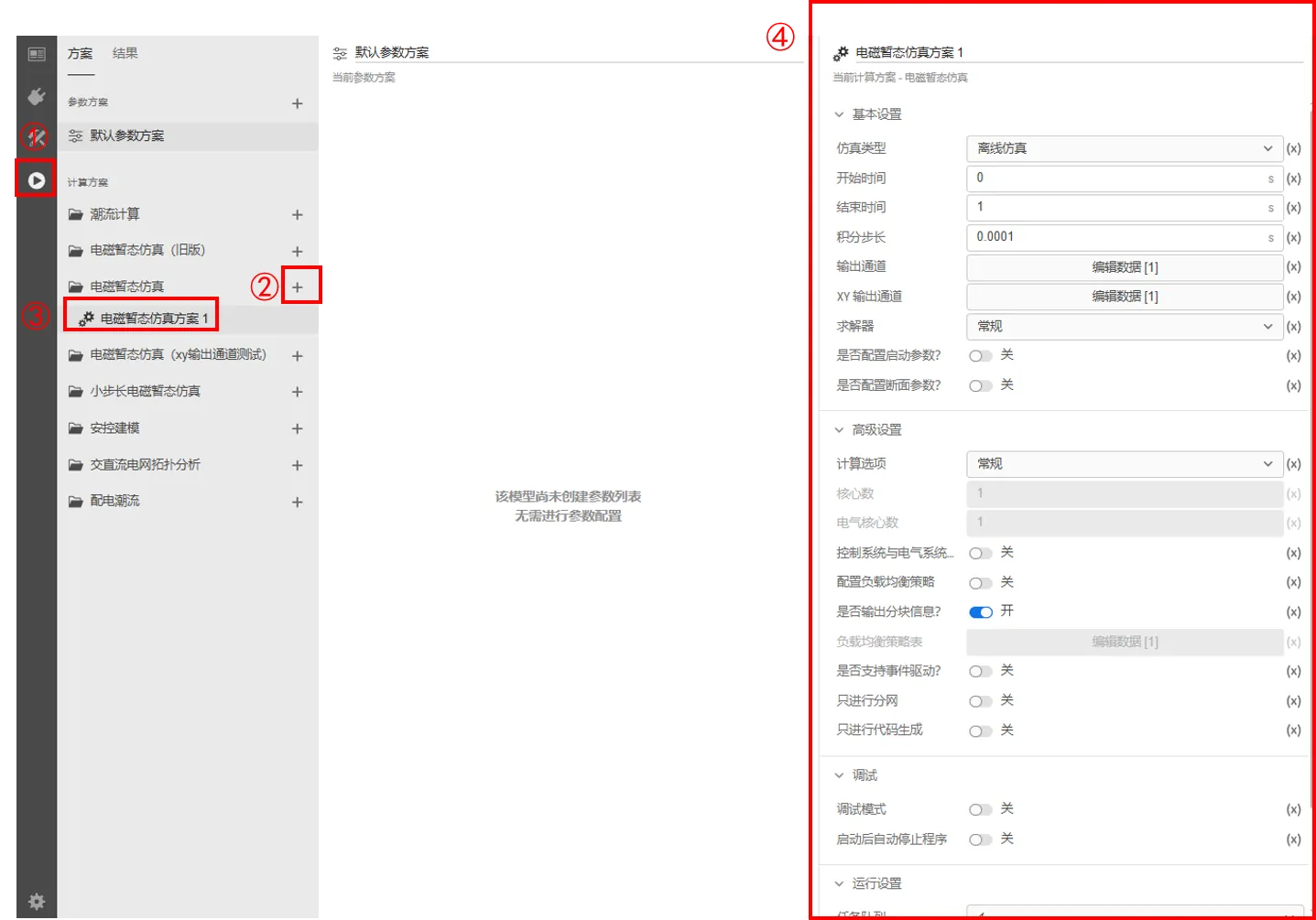Image resolution: width=1316 pixels, height=920 pixels.
Task: Click 编辑数据 button for XY 输出通道
Action: (1124, 297)
